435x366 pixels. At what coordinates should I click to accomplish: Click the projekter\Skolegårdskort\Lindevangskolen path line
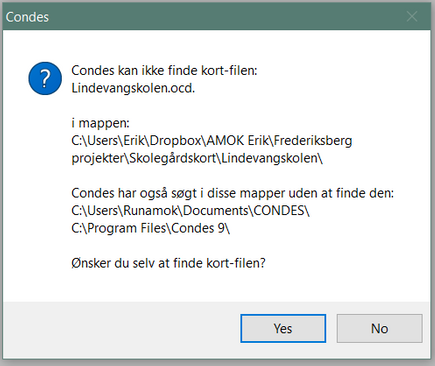click(197, 158)
